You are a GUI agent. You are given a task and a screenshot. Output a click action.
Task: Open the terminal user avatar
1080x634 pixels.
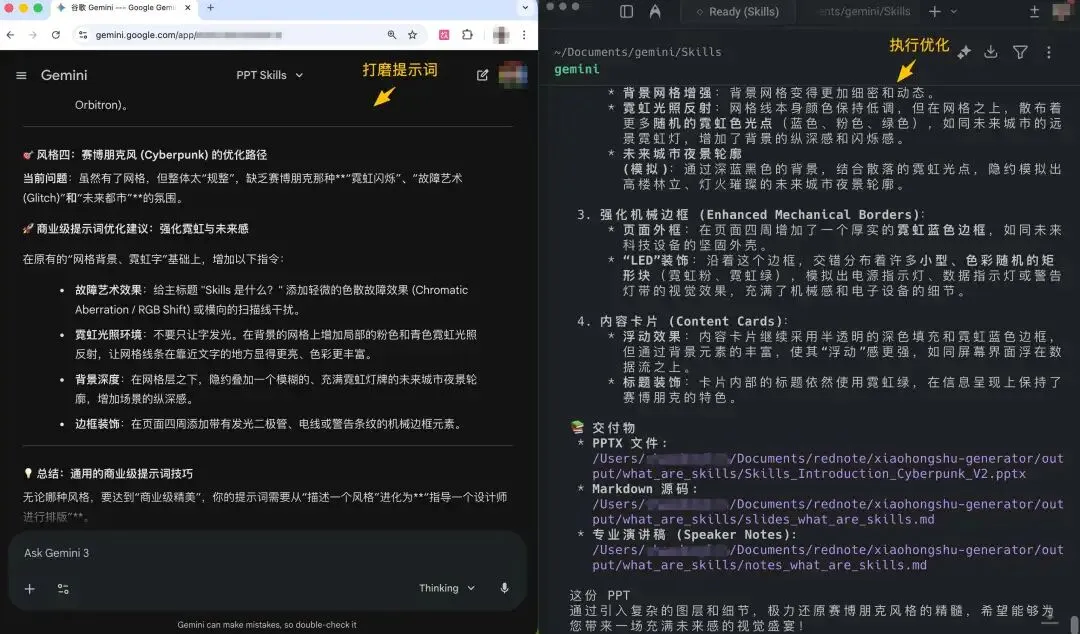[1061, 11]
